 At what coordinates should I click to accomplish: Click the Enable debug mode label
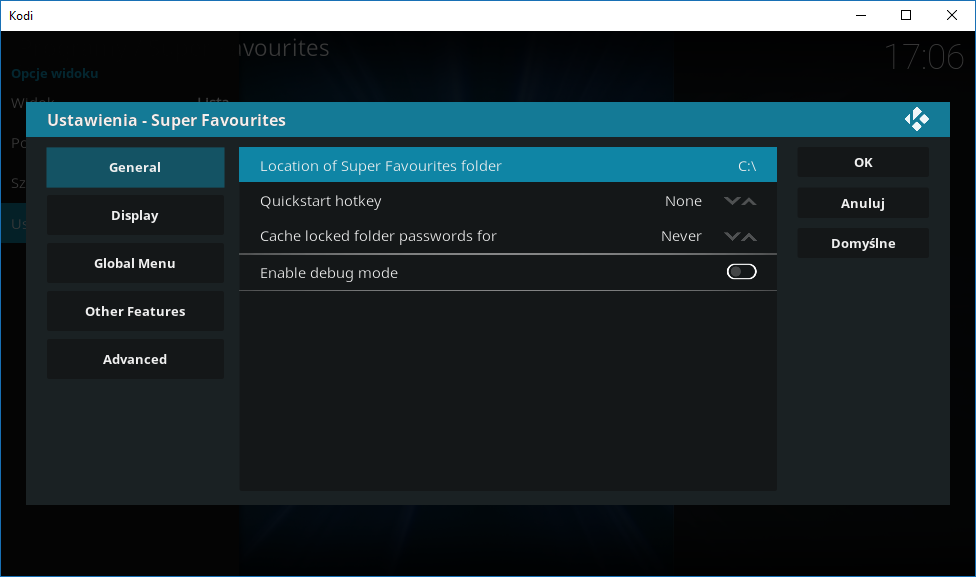[x=329, y=273]
